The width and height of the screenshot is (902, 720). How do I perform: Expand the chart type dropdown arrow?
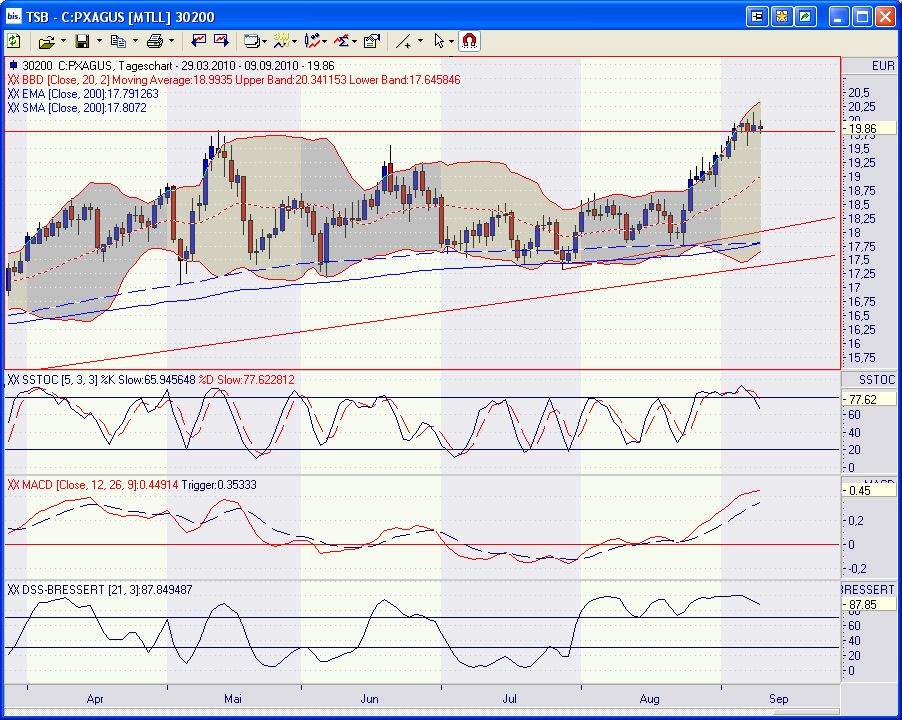click(264, 41)
